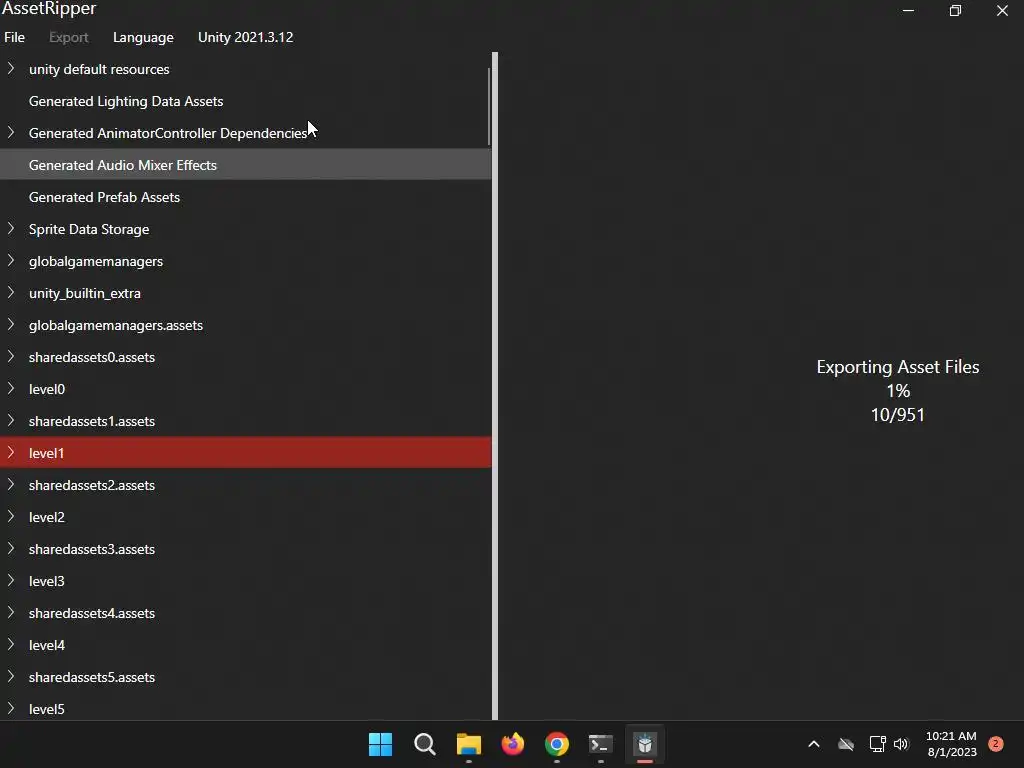Viewport: 1024px width, 768px height.
Task: Expand the sharedassets3.assets node
Action: (10, 548)
